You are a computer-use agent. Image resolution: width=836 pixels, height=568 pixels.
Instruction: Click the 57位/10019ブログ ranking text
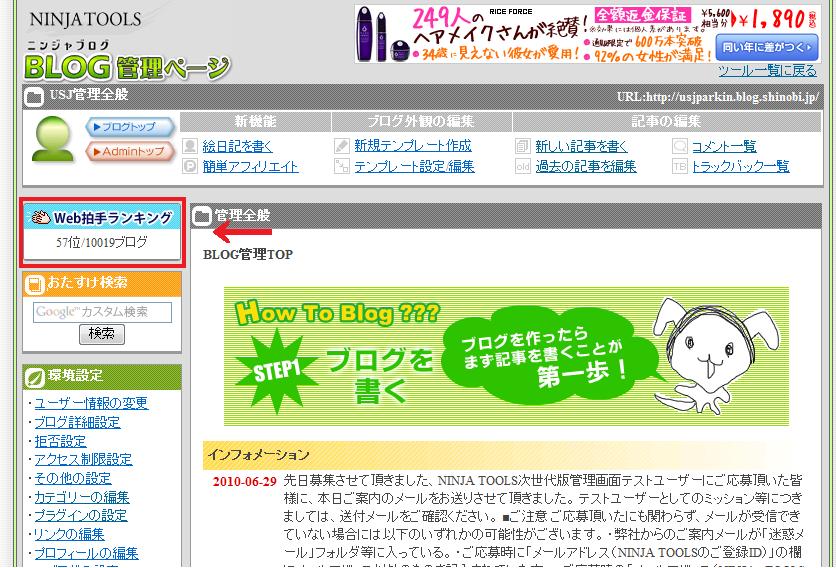point(102,243)
